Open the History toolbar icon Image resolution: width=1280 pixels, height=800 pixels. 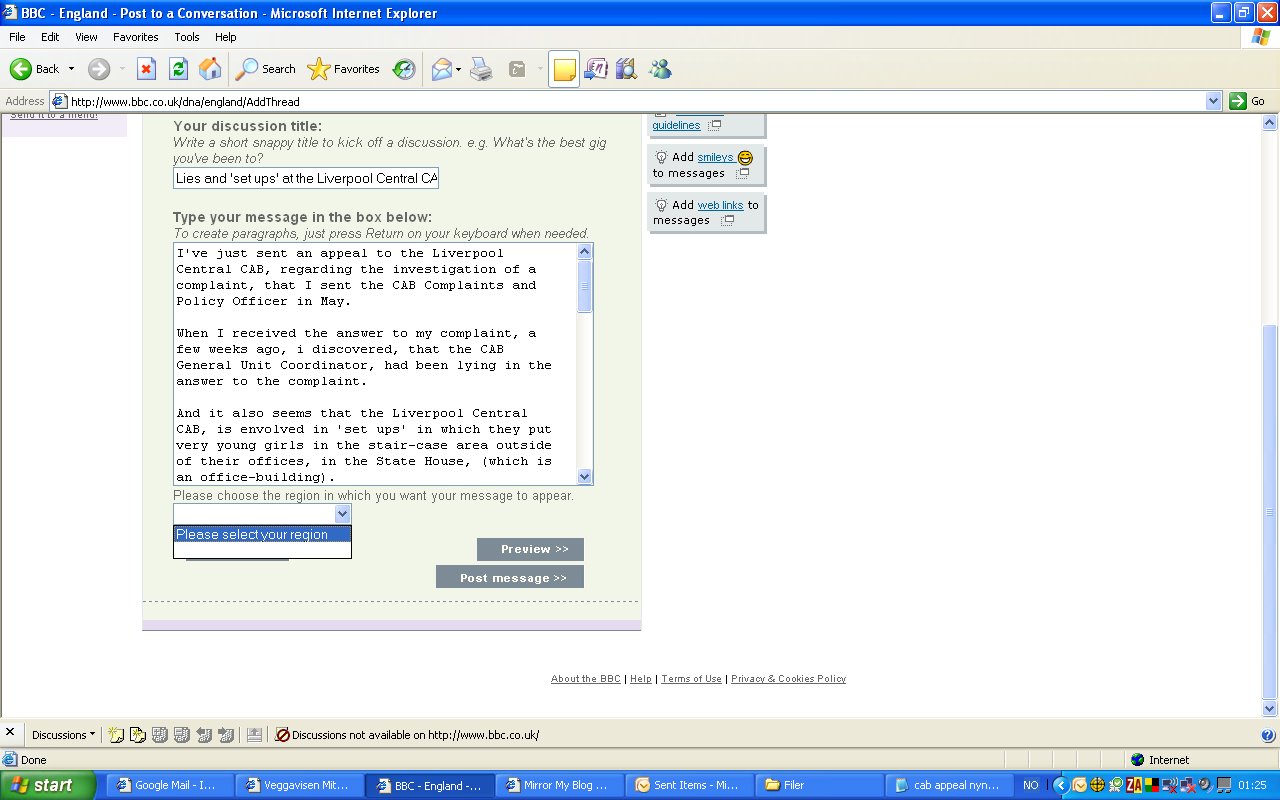[x=404, y=69]
